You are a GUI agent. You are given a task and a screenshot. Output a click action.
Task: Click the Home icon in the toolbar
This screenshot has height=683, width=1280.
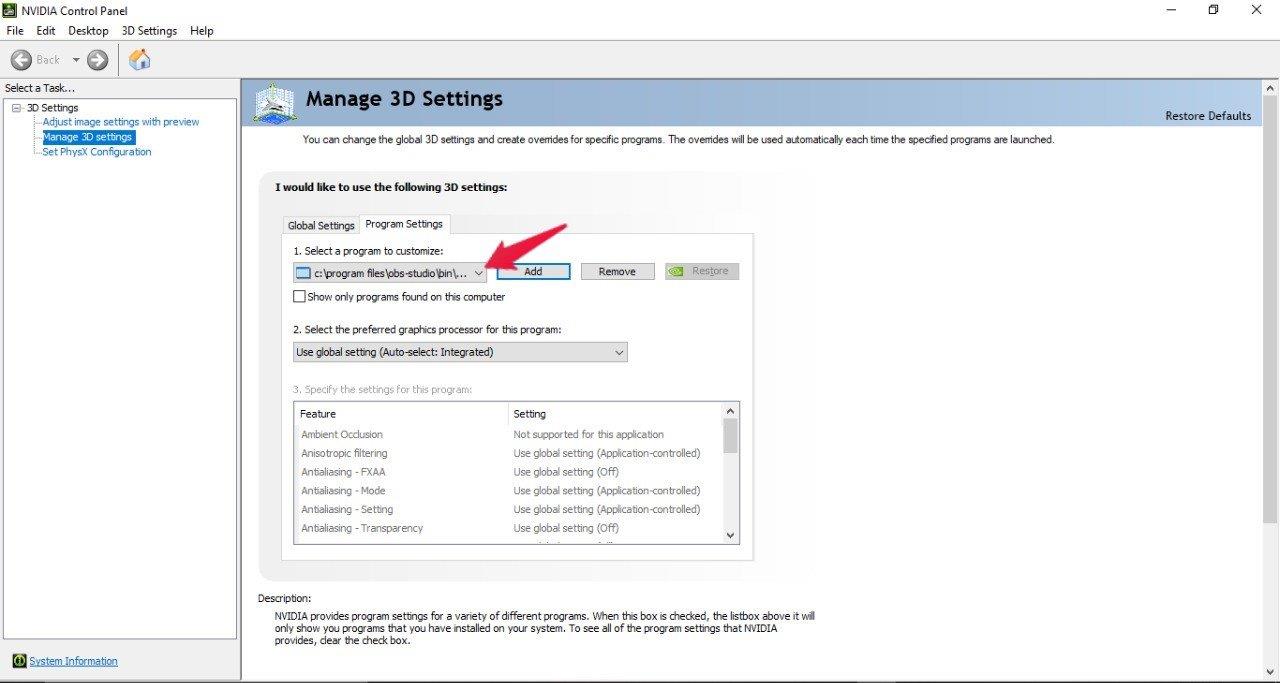click(x=140, y=60)
